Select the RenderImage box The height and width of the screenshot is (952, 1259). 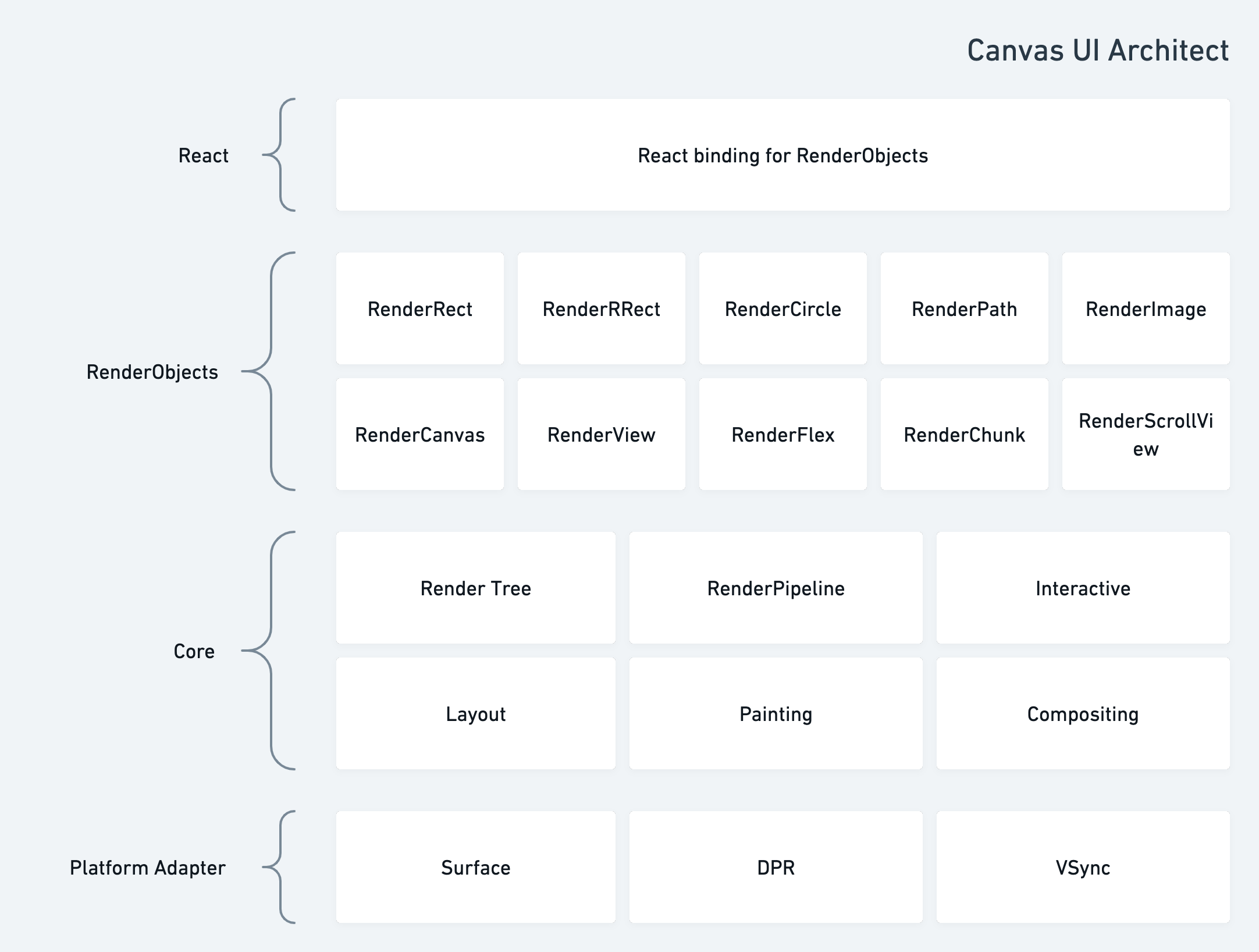click(1146, 308)
